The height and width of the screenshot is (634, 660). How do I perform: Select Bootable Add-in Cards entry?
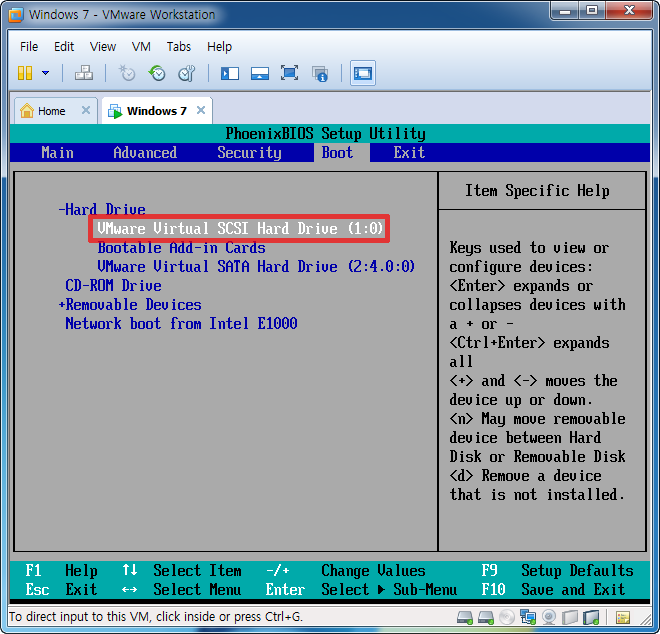coord(181,248)
